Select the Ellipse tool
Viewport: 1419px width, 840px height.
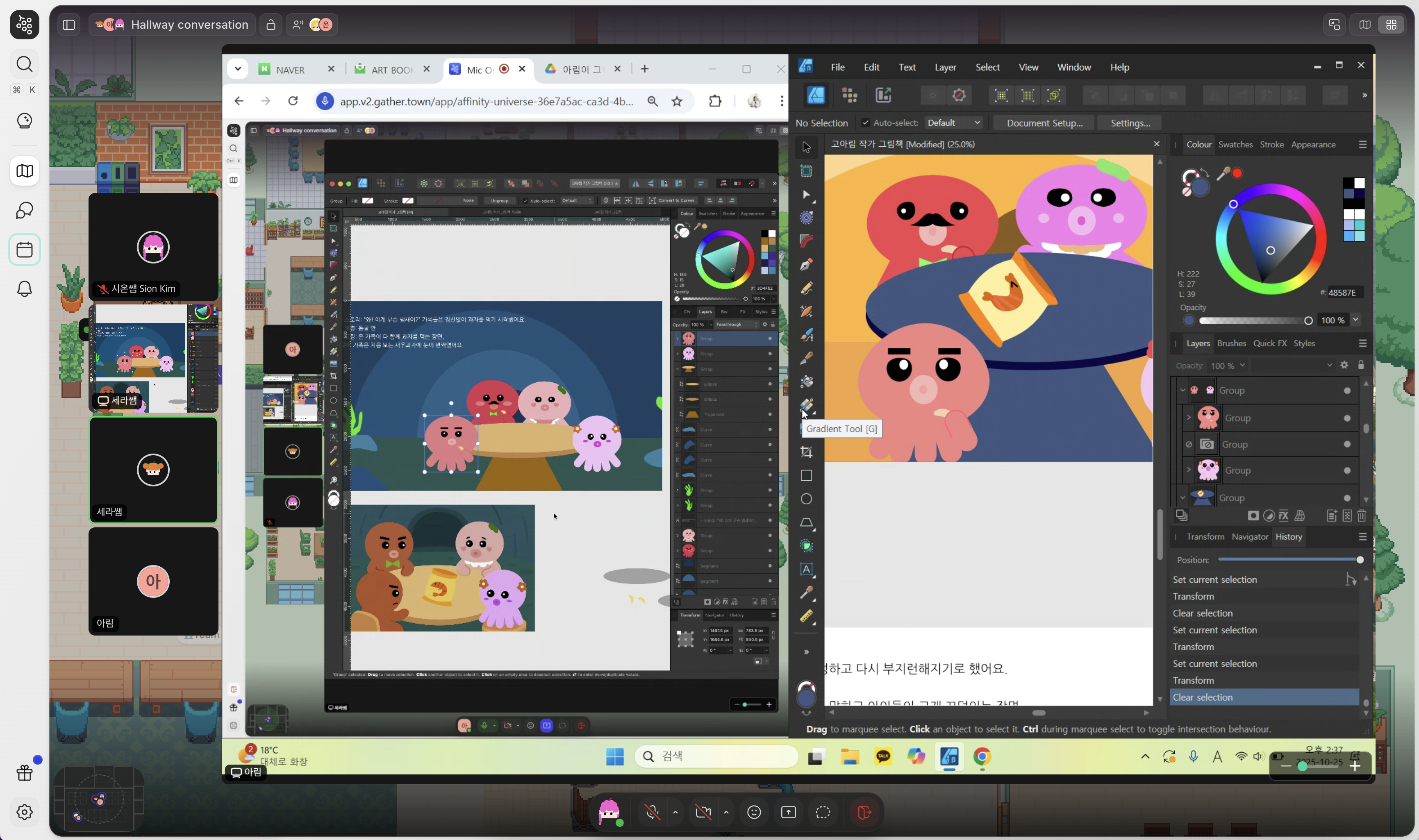coord(806,499)
